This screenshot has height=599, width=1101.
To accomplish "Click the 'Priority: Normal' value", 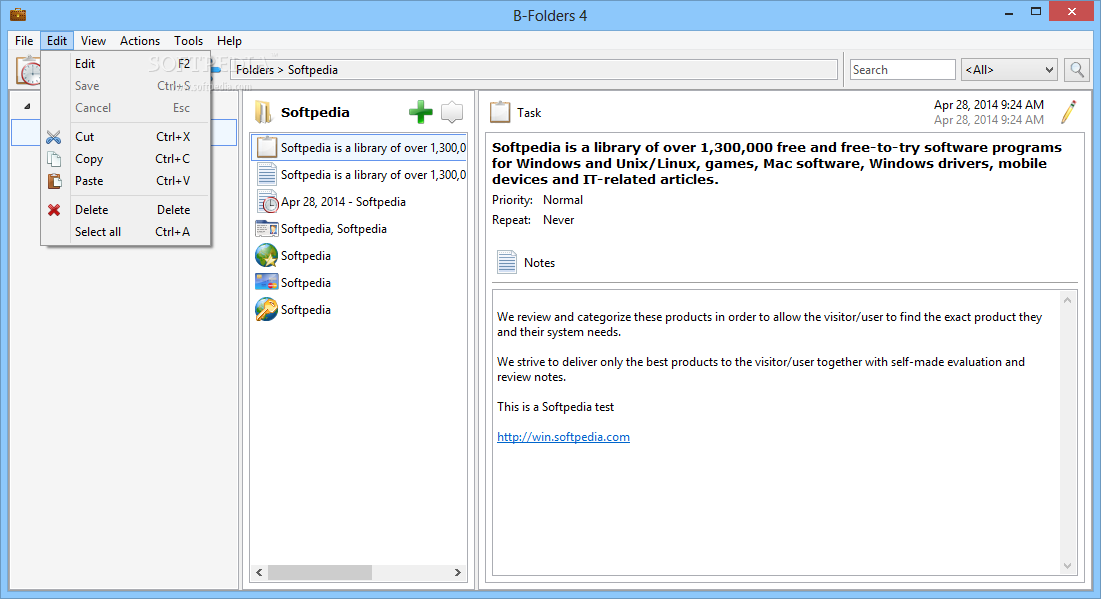I will click(562, 200).
